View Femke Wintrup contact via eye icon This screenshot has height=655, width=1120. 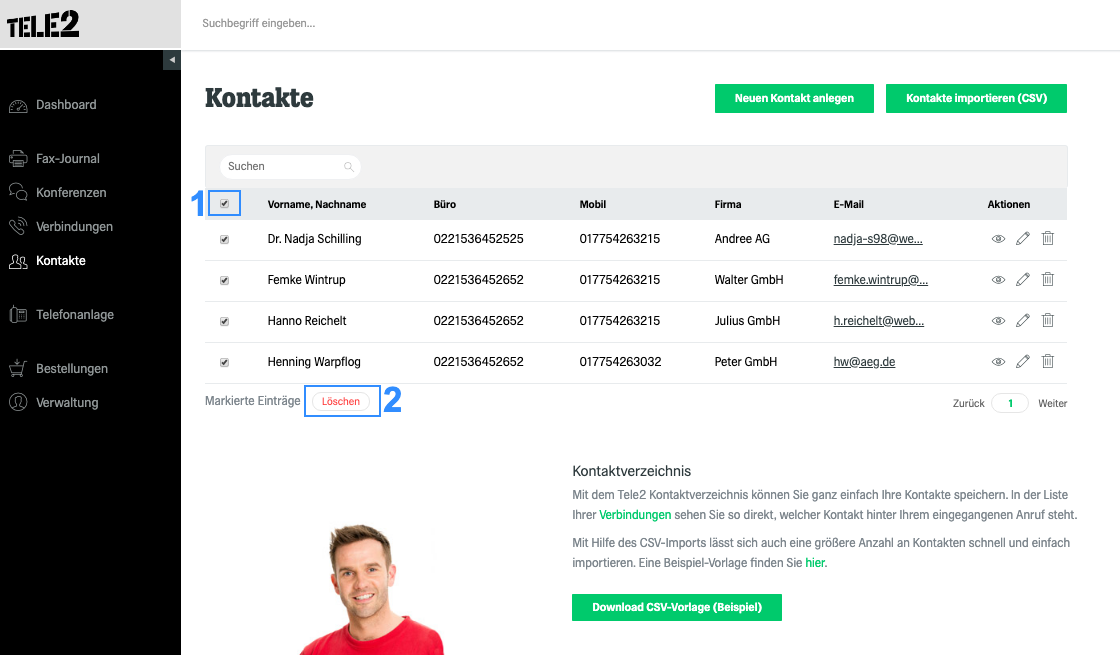[x=998, y=280]
